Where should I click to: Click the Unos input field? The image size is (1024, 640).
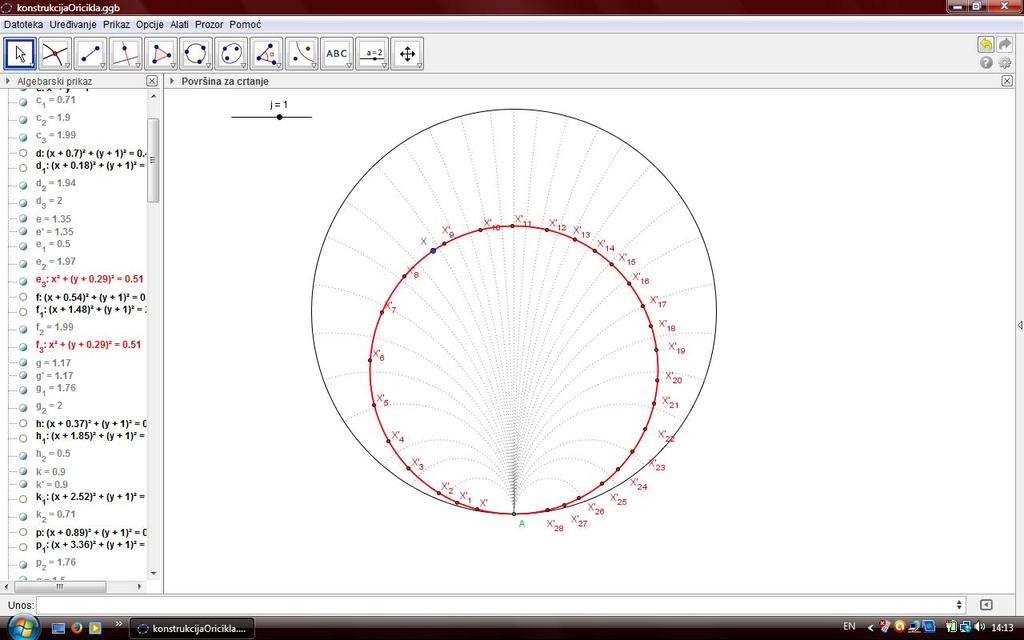coord(496,605)
